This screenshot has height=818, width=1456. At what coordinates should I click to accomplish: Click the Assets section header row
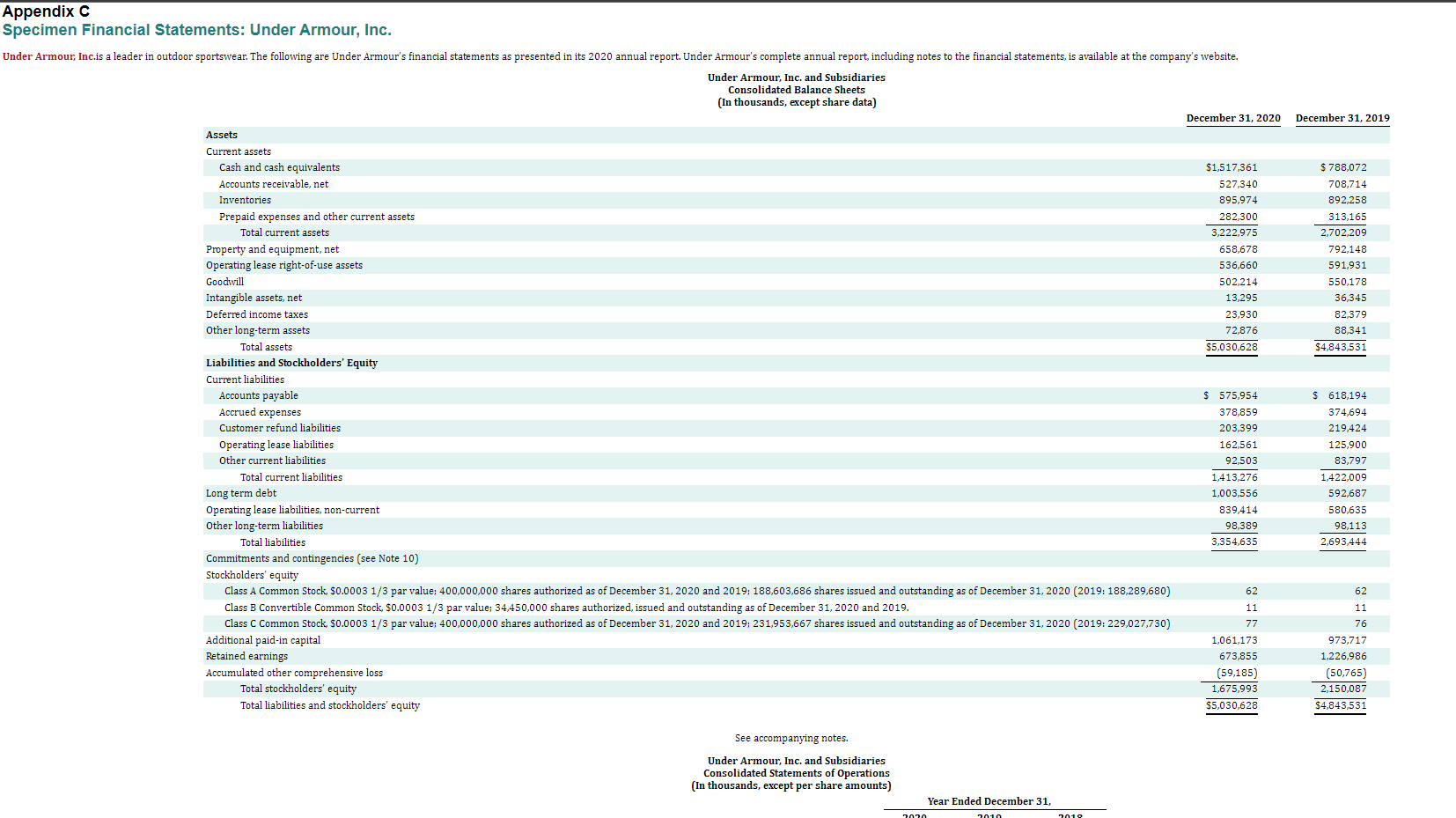(x=221, y=134)
